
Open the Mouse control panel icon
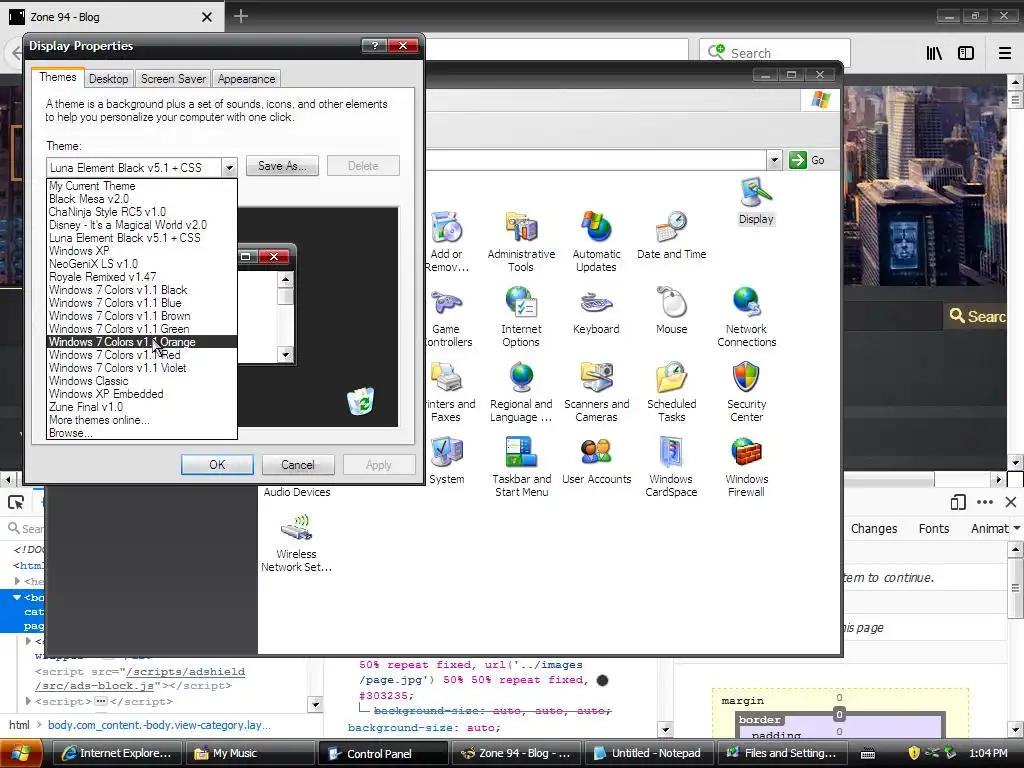[x=671, y=311]
